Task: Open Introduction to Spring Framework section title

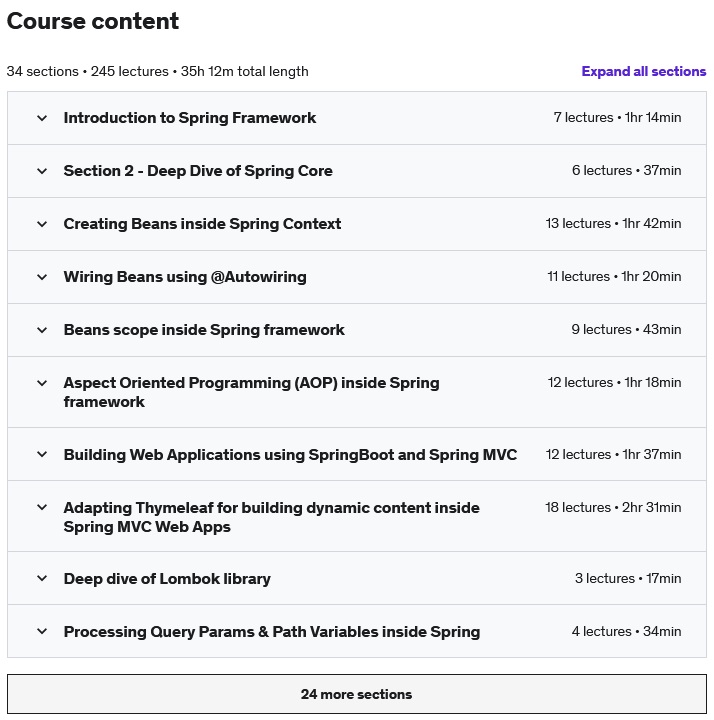Action: 190,118
